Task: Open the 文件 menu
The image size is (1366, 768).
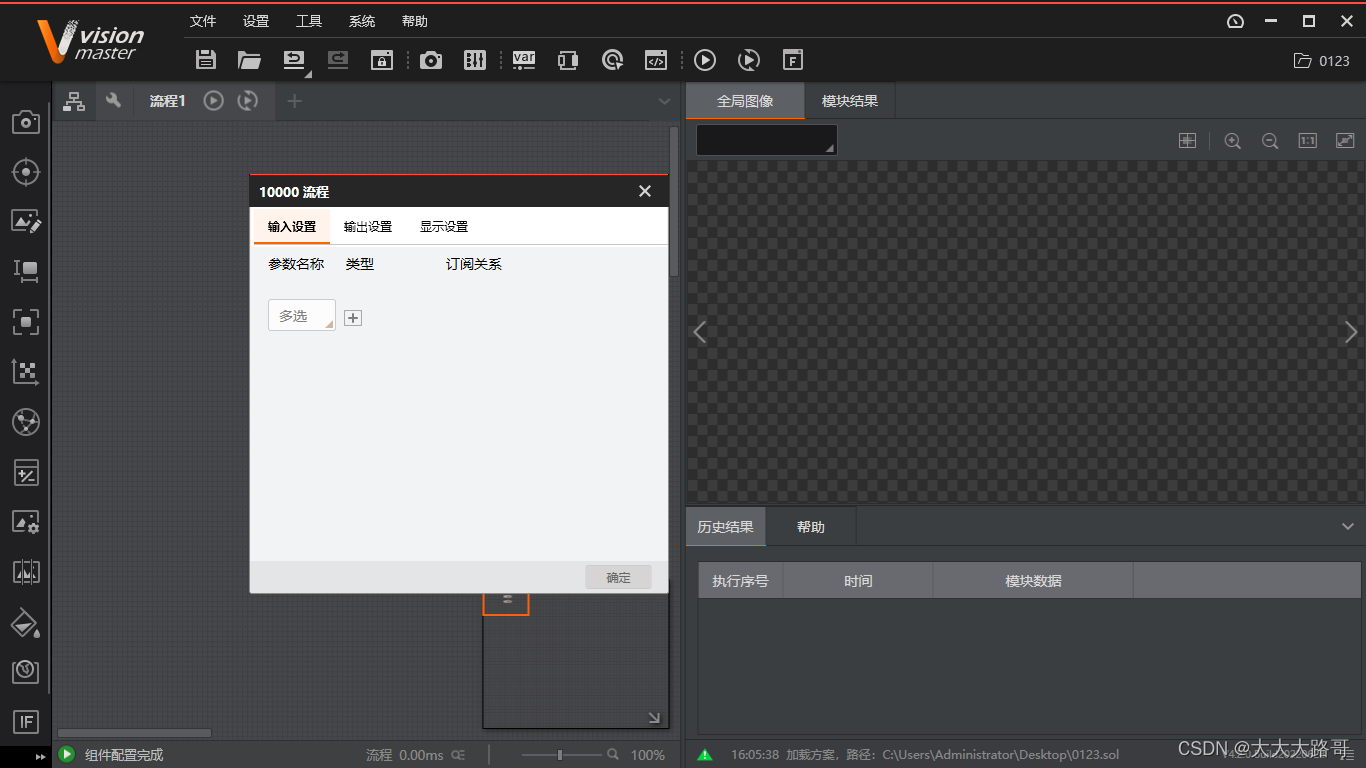Action: click(x=203, y=21)
